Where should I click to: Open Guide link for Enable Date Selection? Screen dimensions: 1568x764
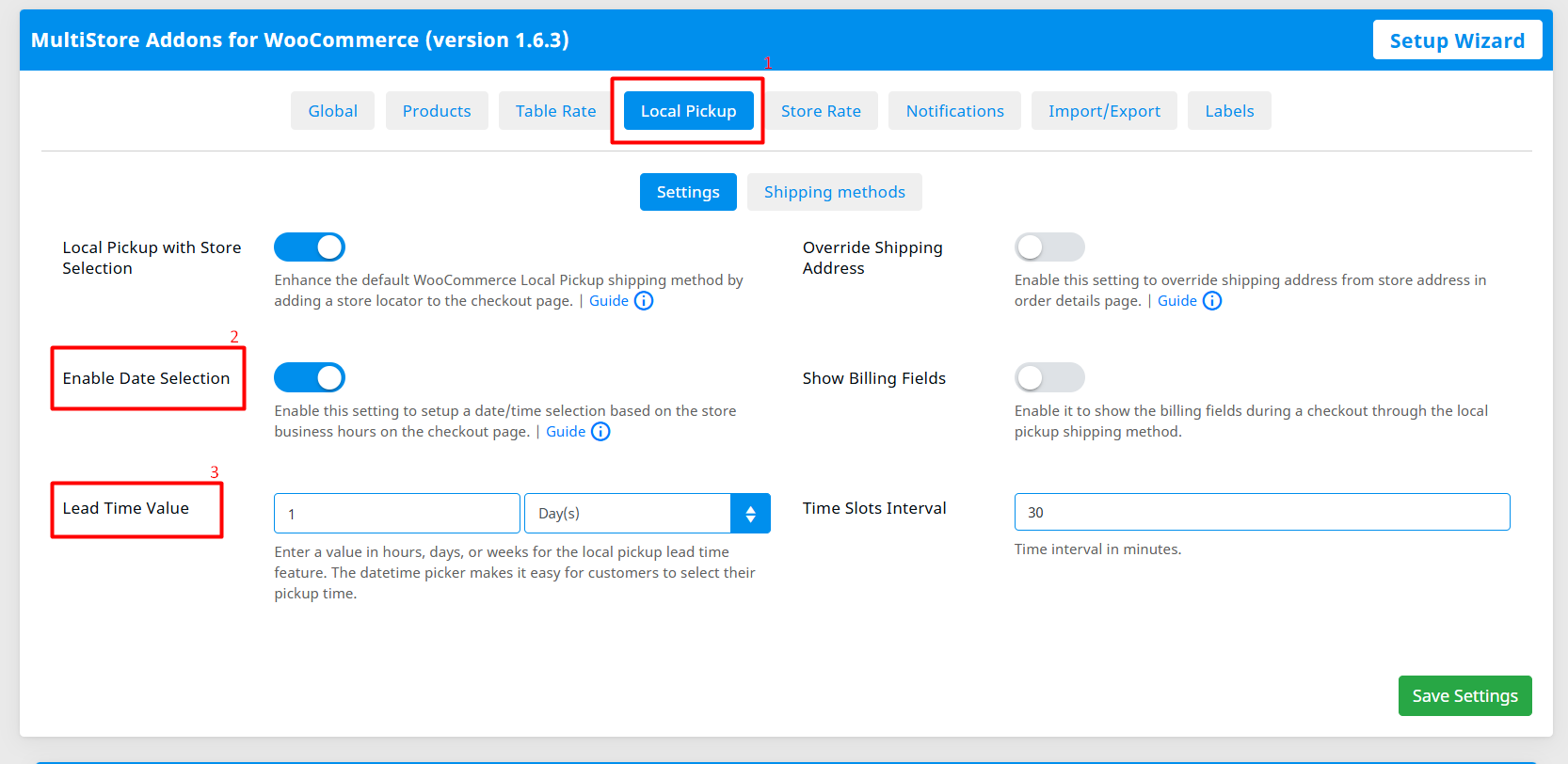coord(566,432)
